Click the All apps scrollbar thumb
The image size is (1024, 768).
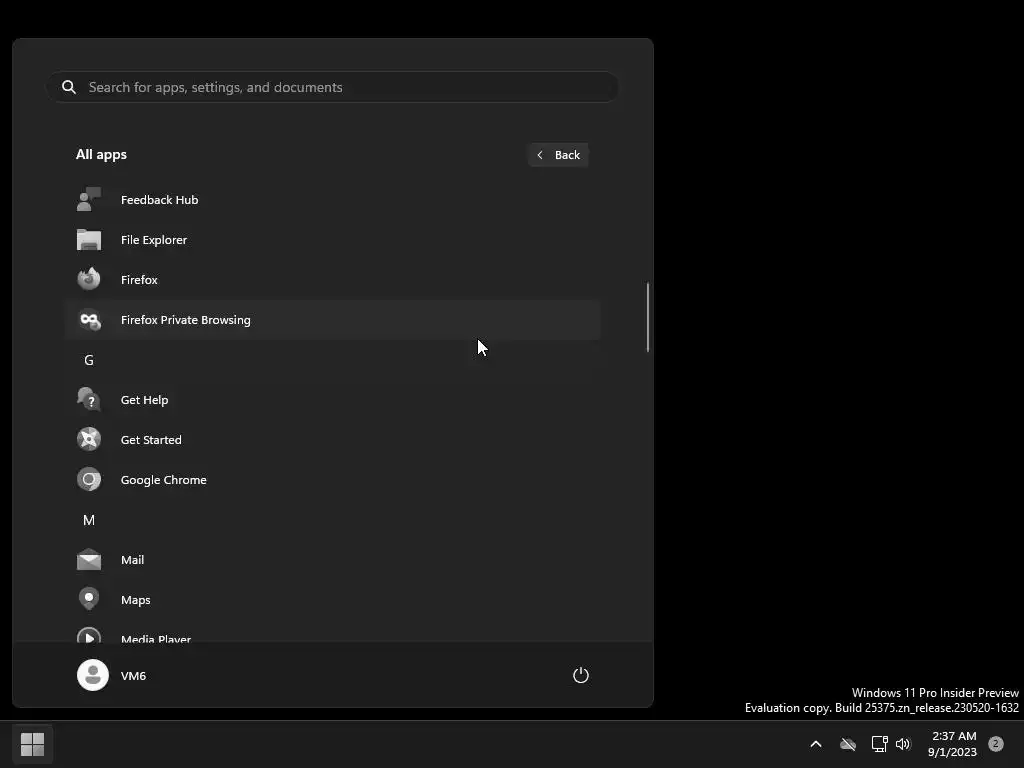coord(648,317)
